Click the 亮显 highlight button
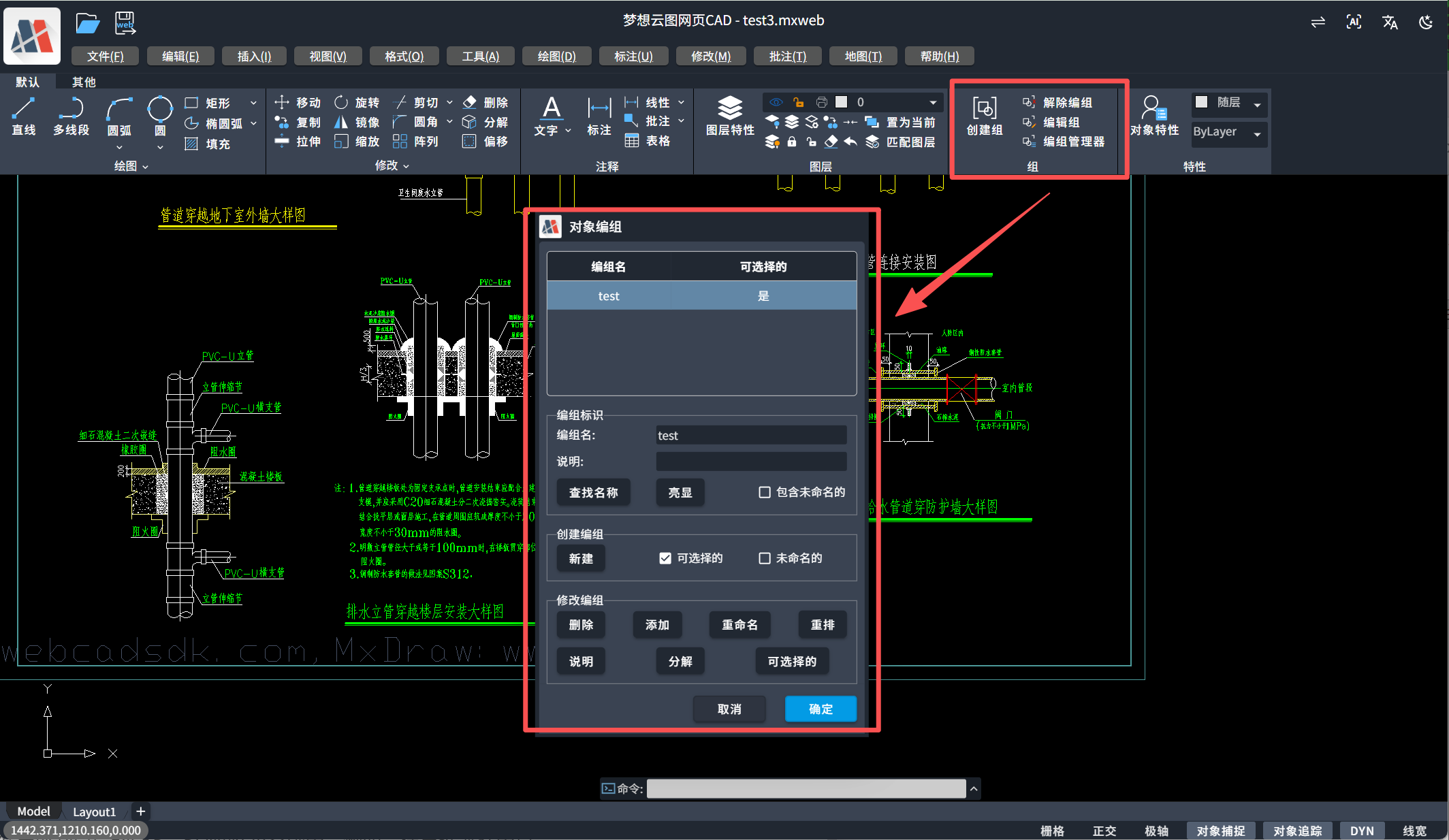The image size is (1449, 840). (680, 492)
